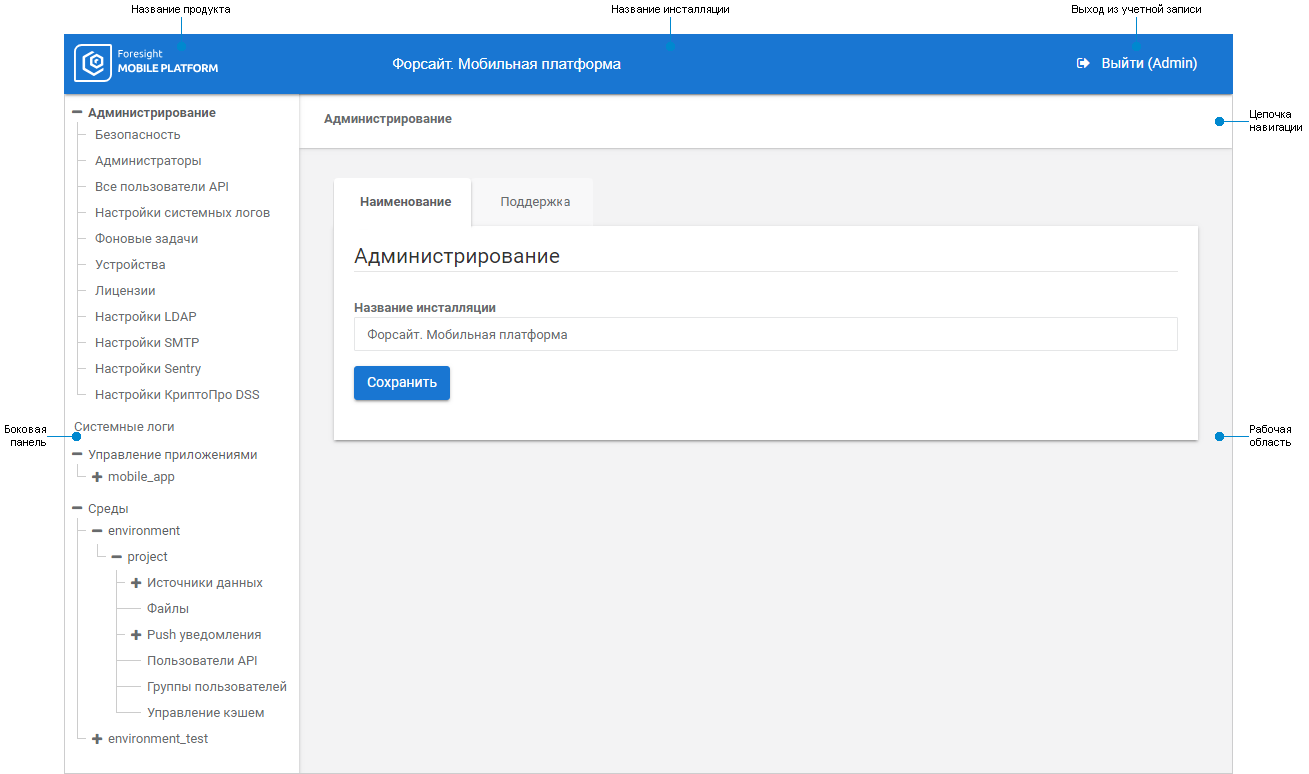Click the Сохранить button
Viewport: 1309px width, 774px height.
402,383
